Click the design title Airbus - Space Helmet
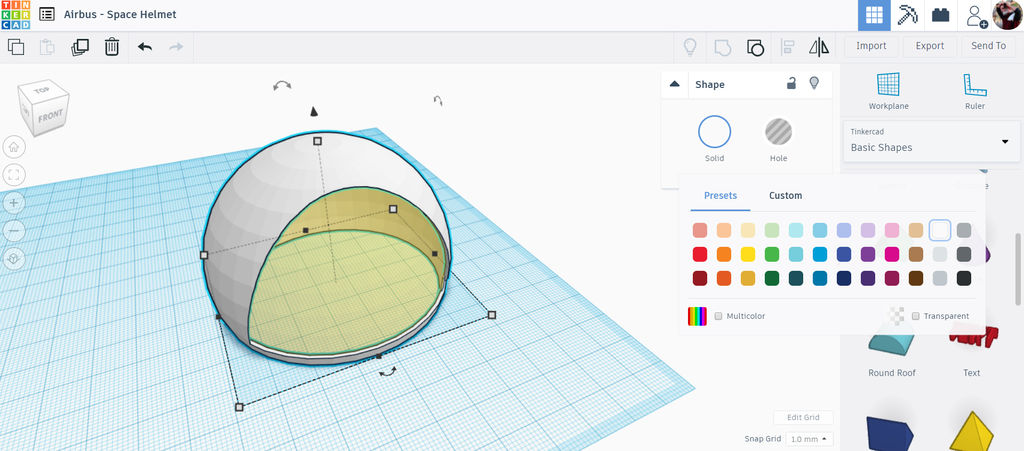 pyautogui.click(x=120, y=14)
